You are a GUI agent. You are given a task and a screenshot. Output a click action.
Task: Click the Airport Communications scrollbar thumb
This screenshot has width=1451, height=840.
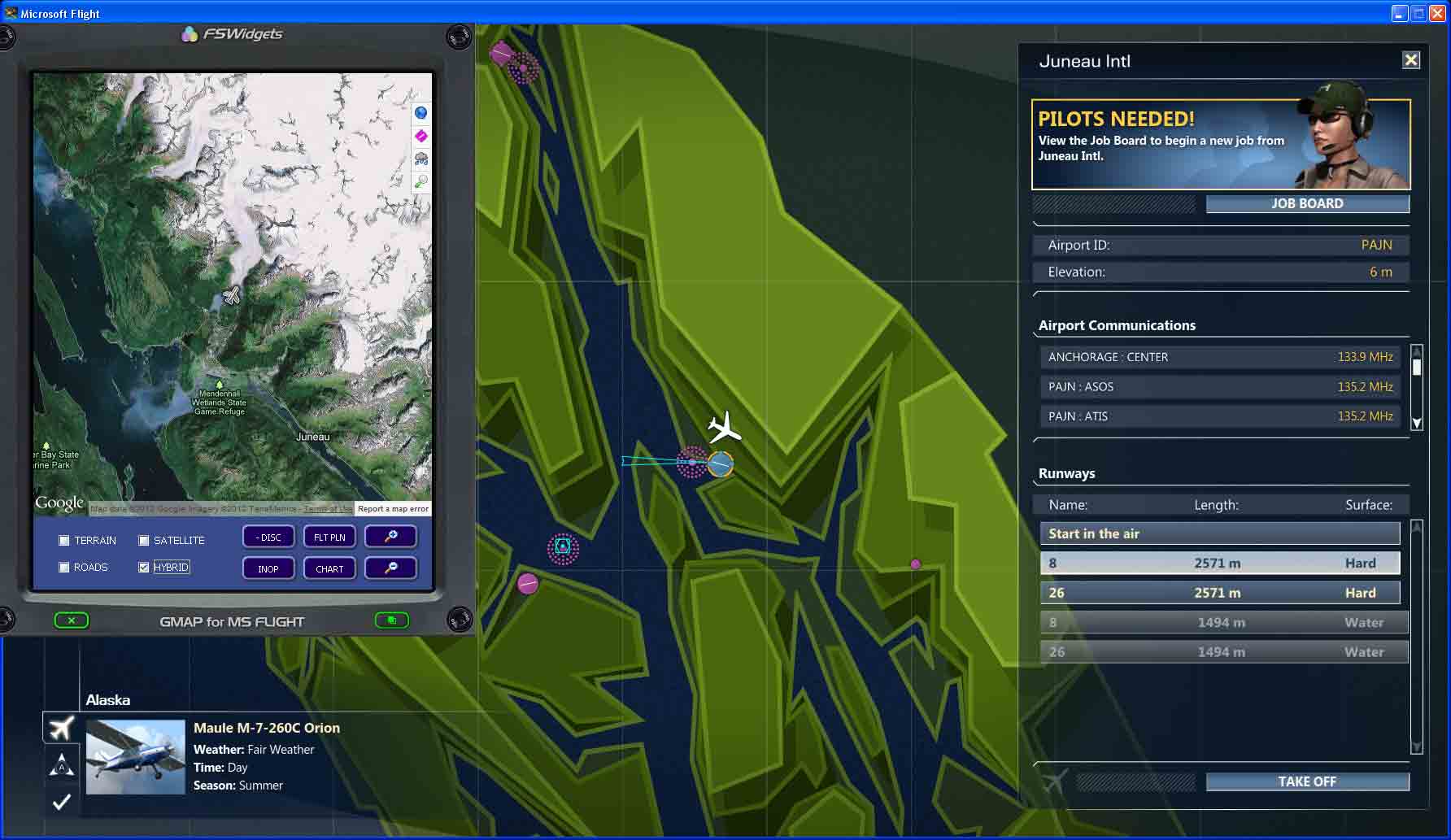[x=1417, y=367]
